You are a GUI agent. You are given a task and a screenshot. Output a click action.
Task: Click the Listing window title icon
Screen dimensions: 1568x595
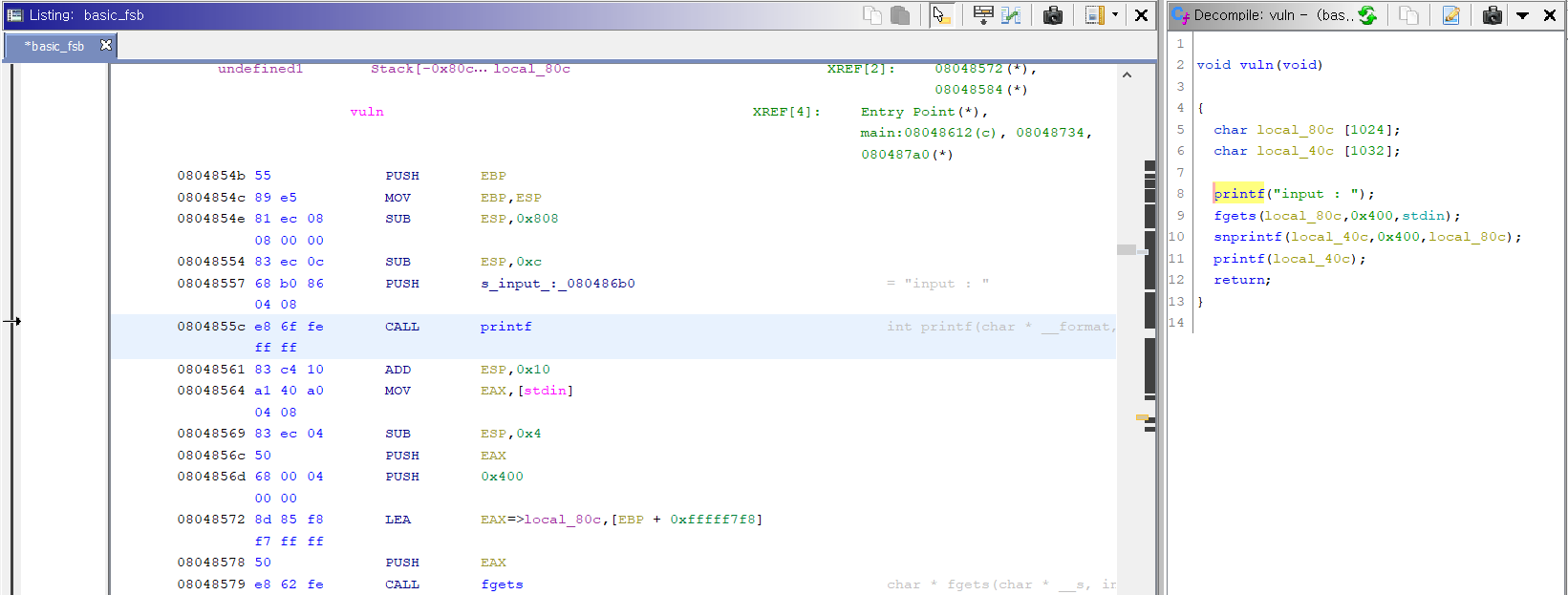(x=14, y=14)
